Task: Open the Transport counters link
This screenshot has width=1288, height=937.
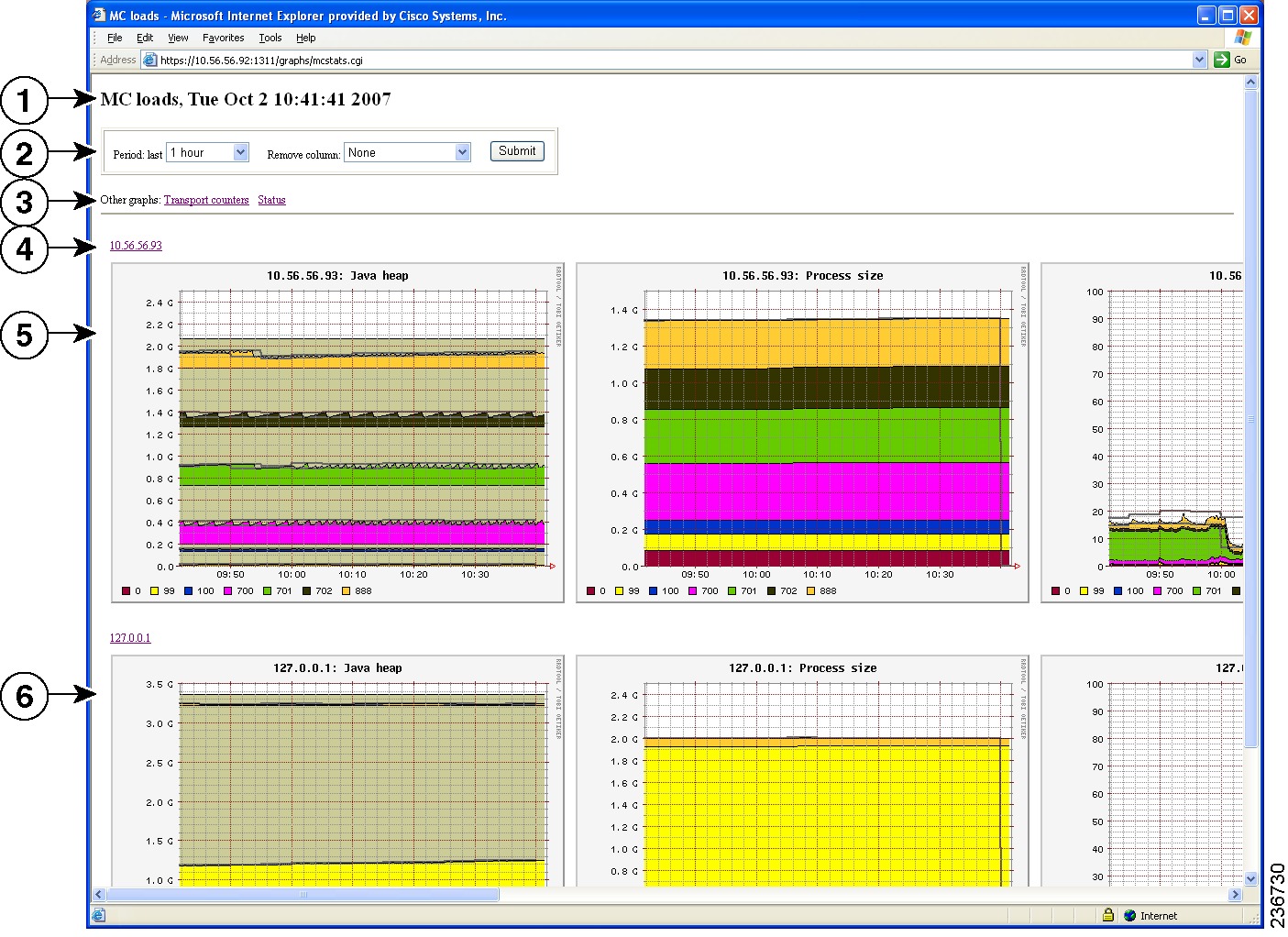Action: coord(206,200)
